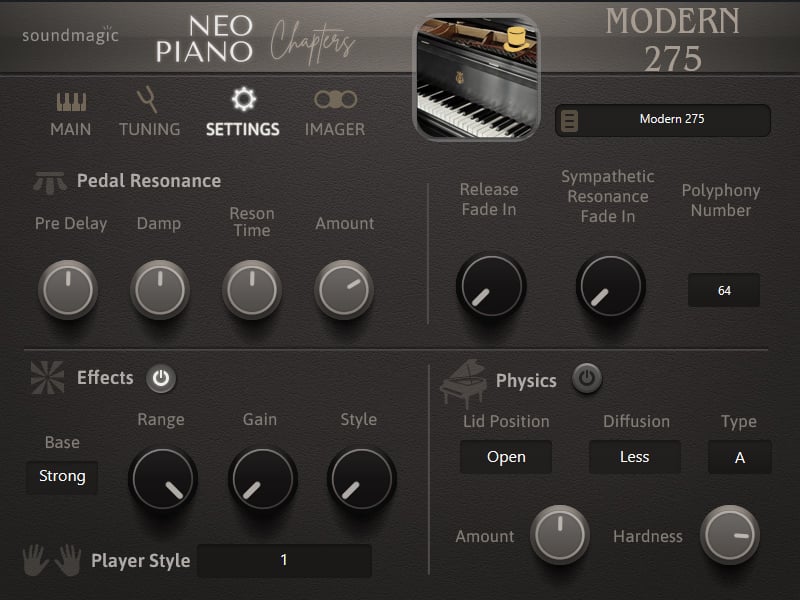Screen dimensions: 800x600
Task: Click the Pre Delay label
Action: tap(71, 223)
